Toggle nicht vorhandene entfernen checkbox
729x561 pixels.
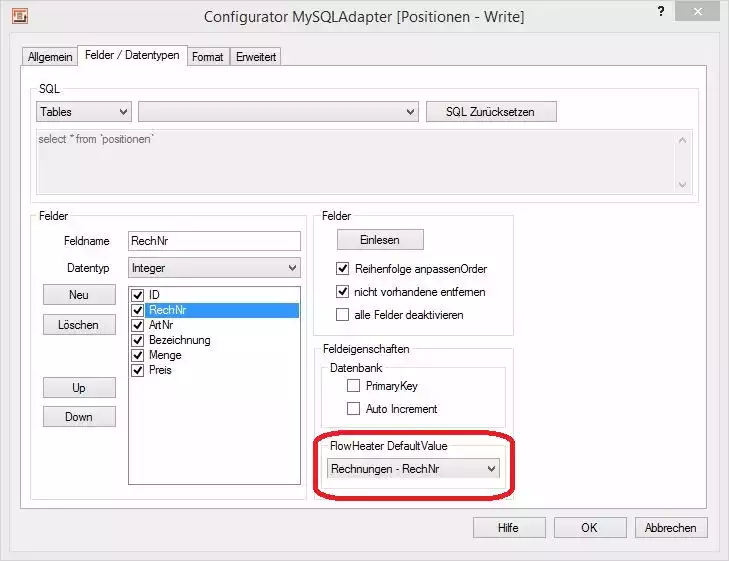[x=343, y=292]
